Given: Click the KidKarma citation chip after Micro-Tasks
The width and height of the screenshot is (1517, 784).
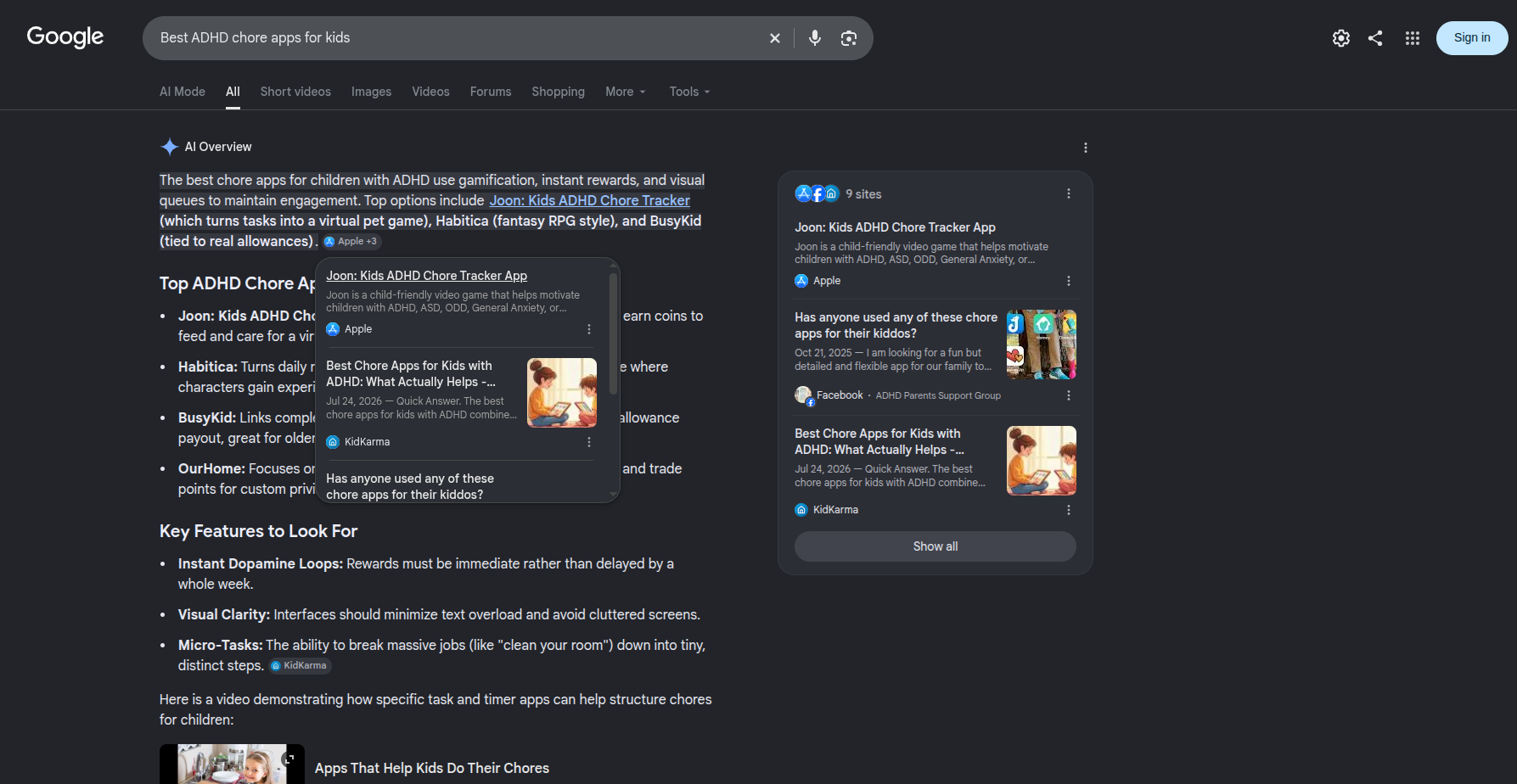Looking at the screenshot, I should pos(300,666).
